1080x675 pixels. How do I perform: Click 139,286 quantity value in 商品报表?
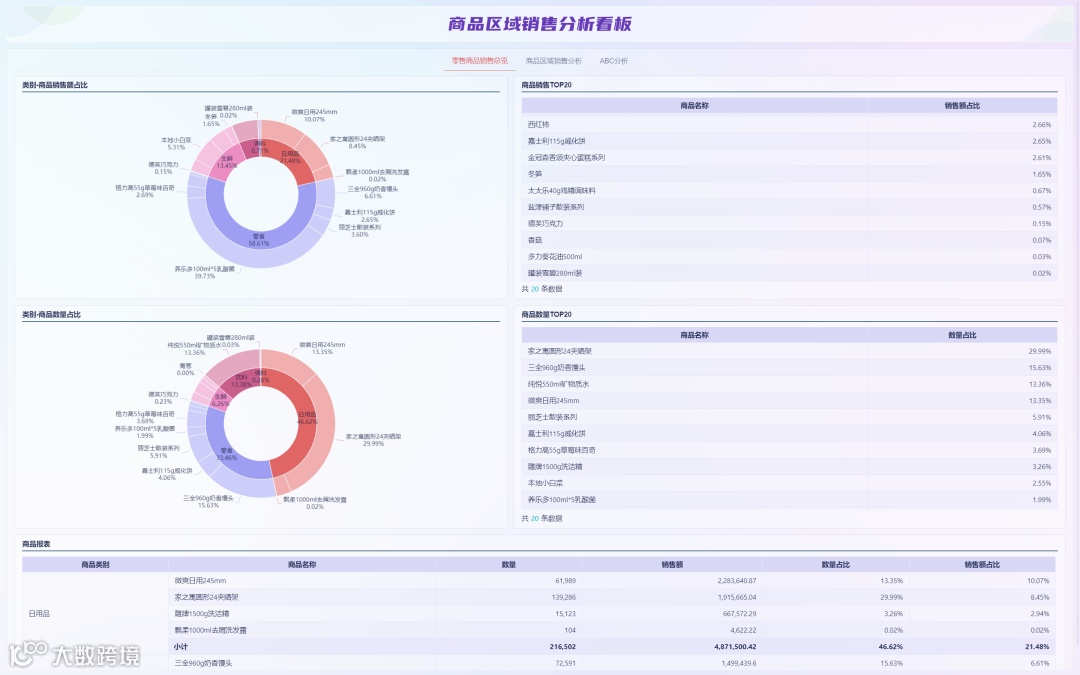pyautogui.click(x=564, y=597)
